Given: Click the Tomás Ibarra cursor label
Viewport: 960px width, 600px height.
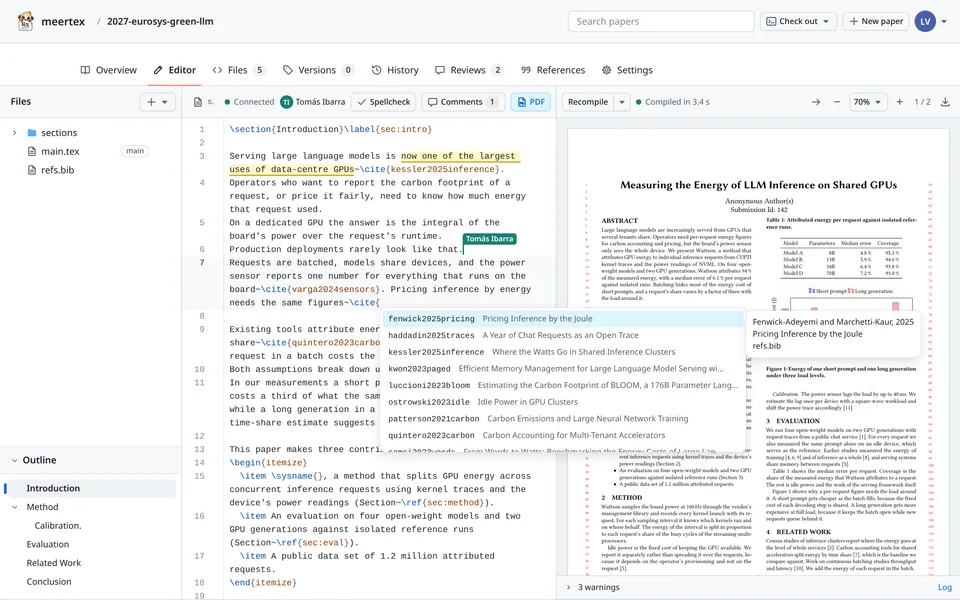Looking at the screenshot, I should pos(489,239).
